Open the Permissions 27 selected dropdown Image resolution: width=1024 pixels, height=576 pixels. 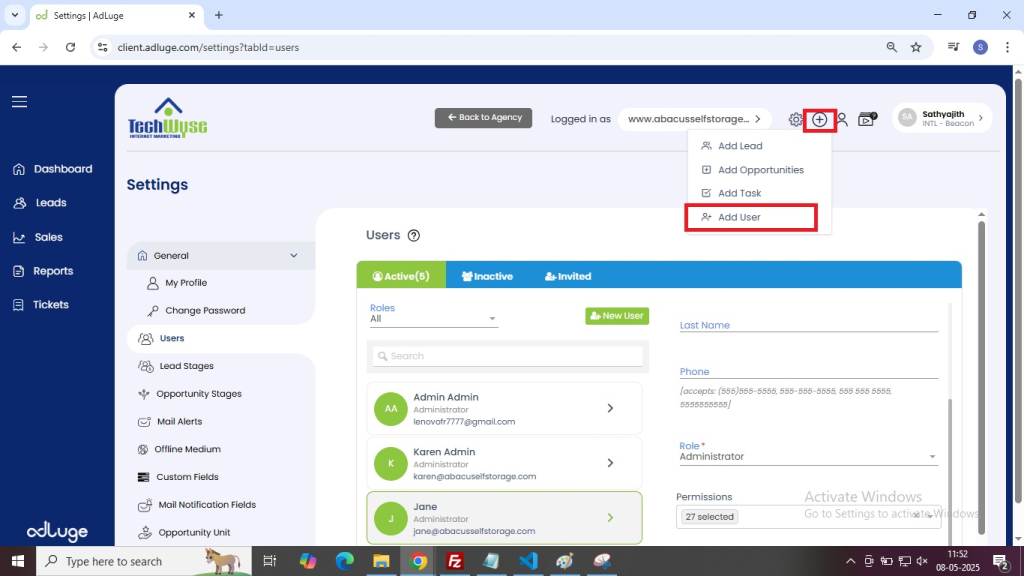807,517
